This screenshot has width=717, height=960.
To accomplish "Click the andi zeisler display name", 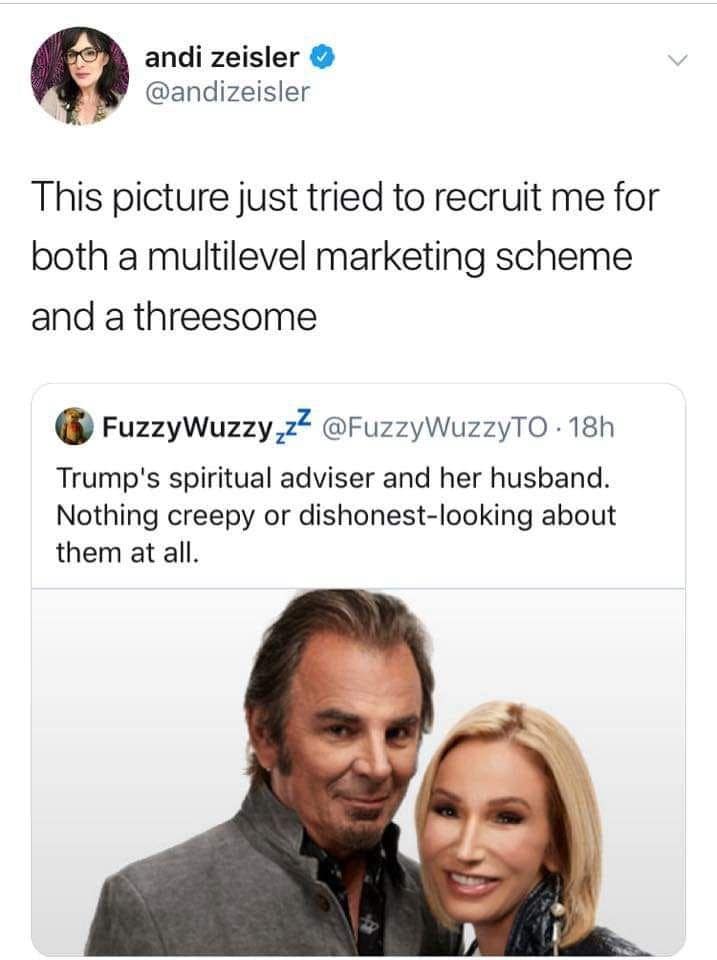I will coord(221,56).
